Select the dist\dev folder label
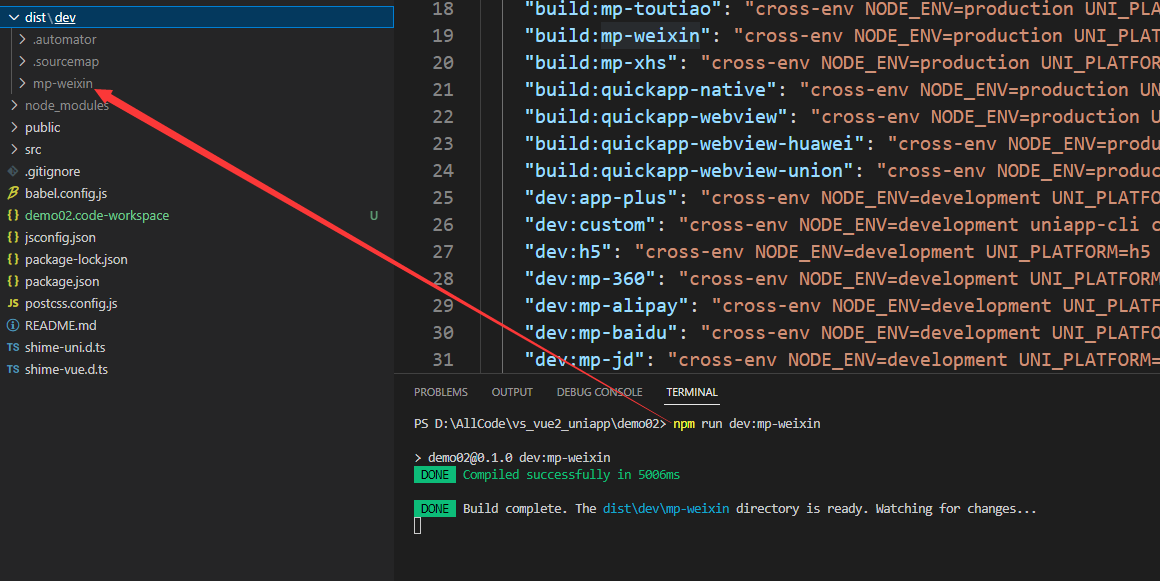Viewport: 1160px width, 581px height. 50,17
